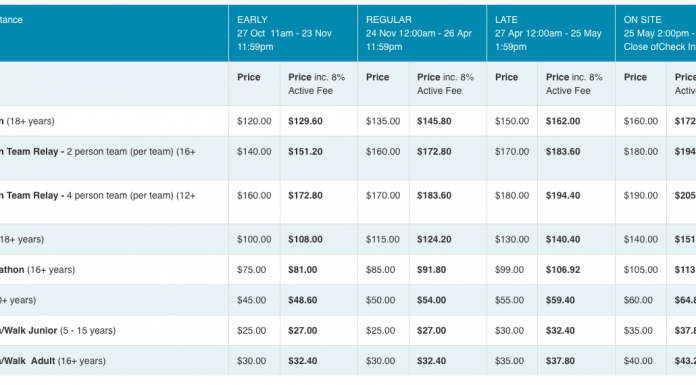This screenshot has height=385, width=696.
Task: Click the 2 person team relay row label
Action: click(98, 152)
